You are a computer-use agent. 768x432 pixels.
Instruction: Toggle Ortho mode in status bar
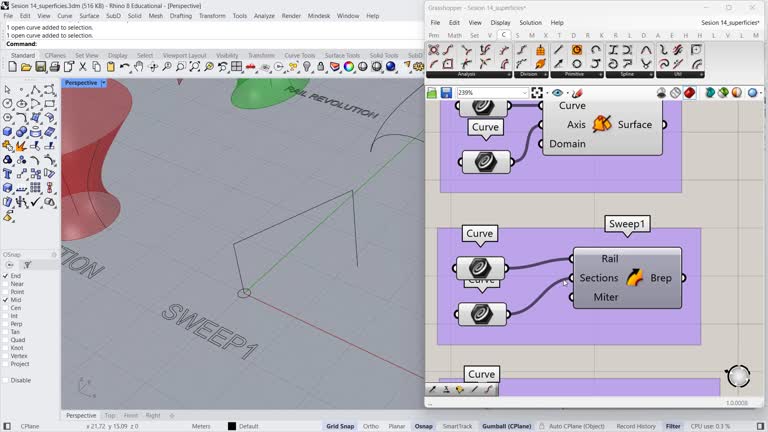click(x=371, y=426)
